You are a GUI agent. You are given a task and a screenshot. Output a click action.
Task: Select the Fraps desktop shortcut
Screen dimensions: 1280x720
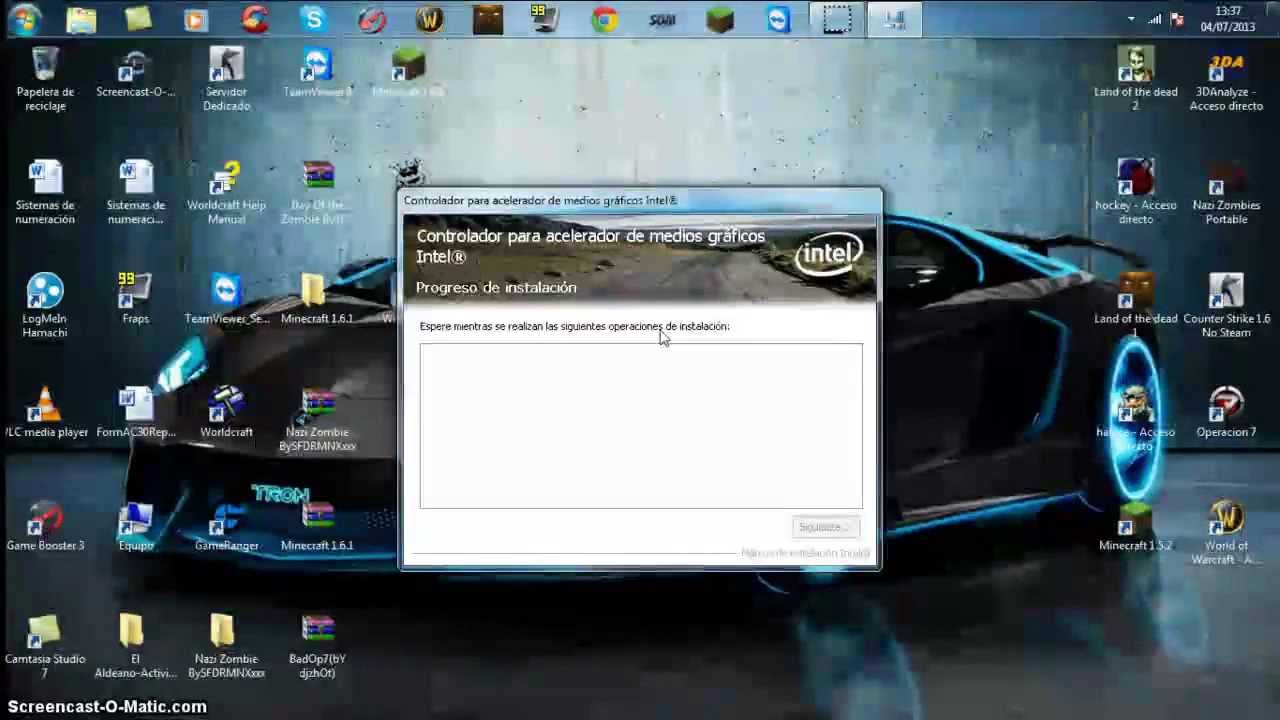coord(135,299)
